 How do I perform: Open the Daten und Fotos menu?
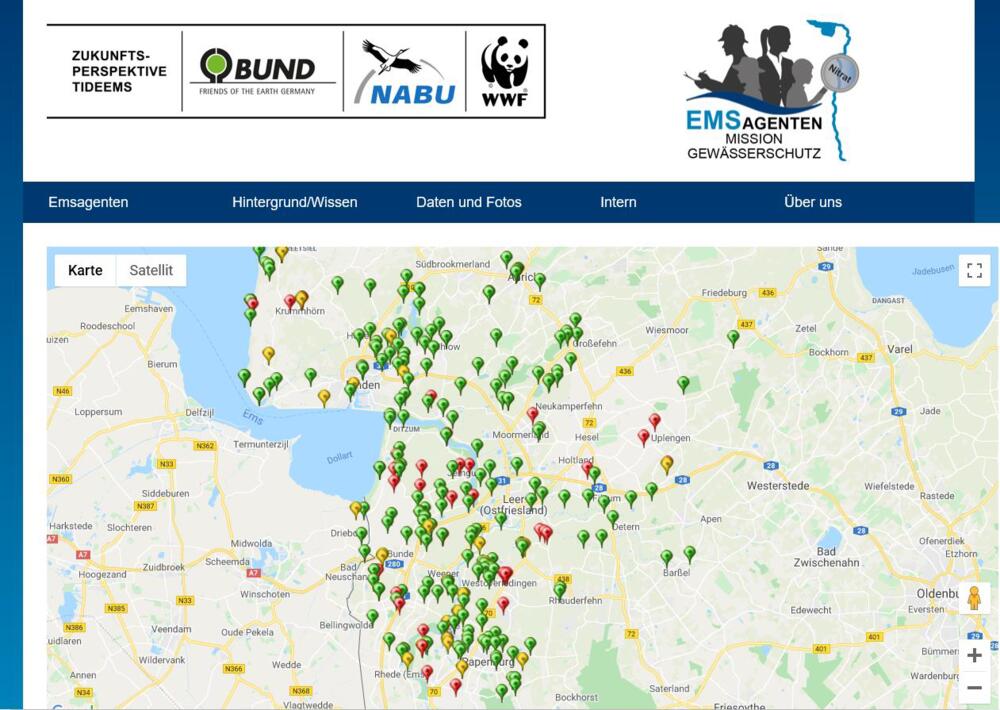pos(469,202)
